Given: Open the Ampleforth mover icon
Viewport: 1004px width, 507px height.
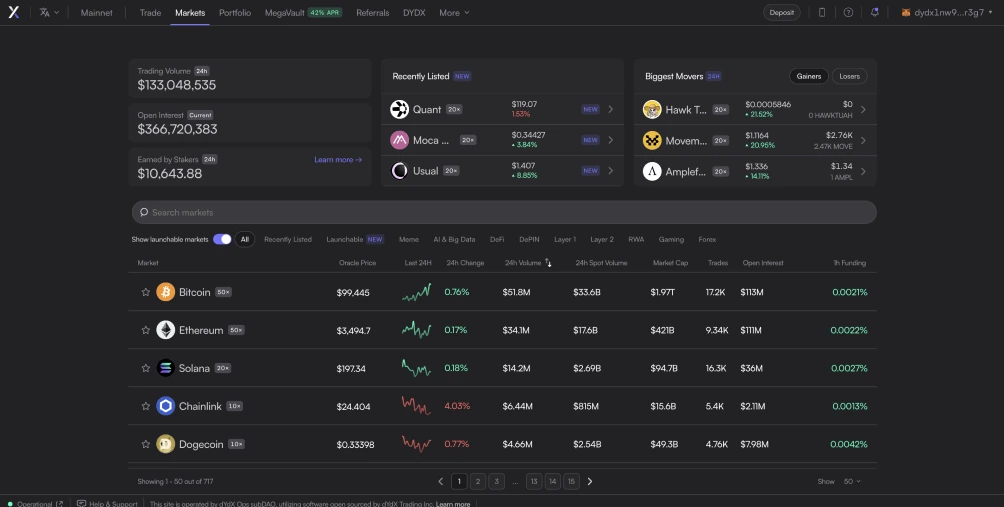Looking at the screenshot, I should 652,171.
